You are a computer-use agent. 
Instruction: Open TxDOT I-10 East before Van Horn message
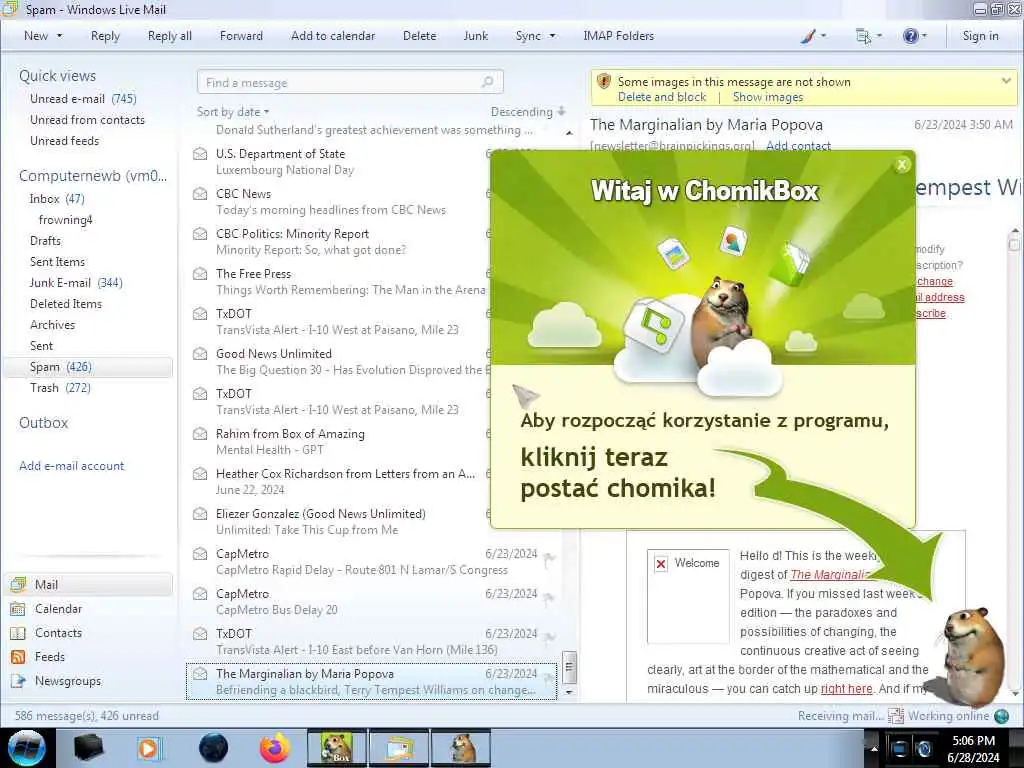(x=372, y=641)
